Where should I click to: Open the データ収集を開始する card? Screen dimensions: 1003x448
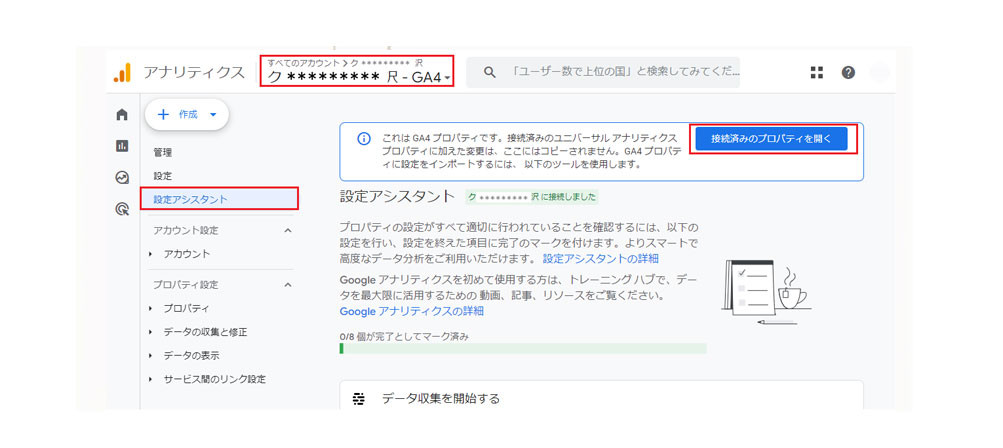click(x=601, y=396)
